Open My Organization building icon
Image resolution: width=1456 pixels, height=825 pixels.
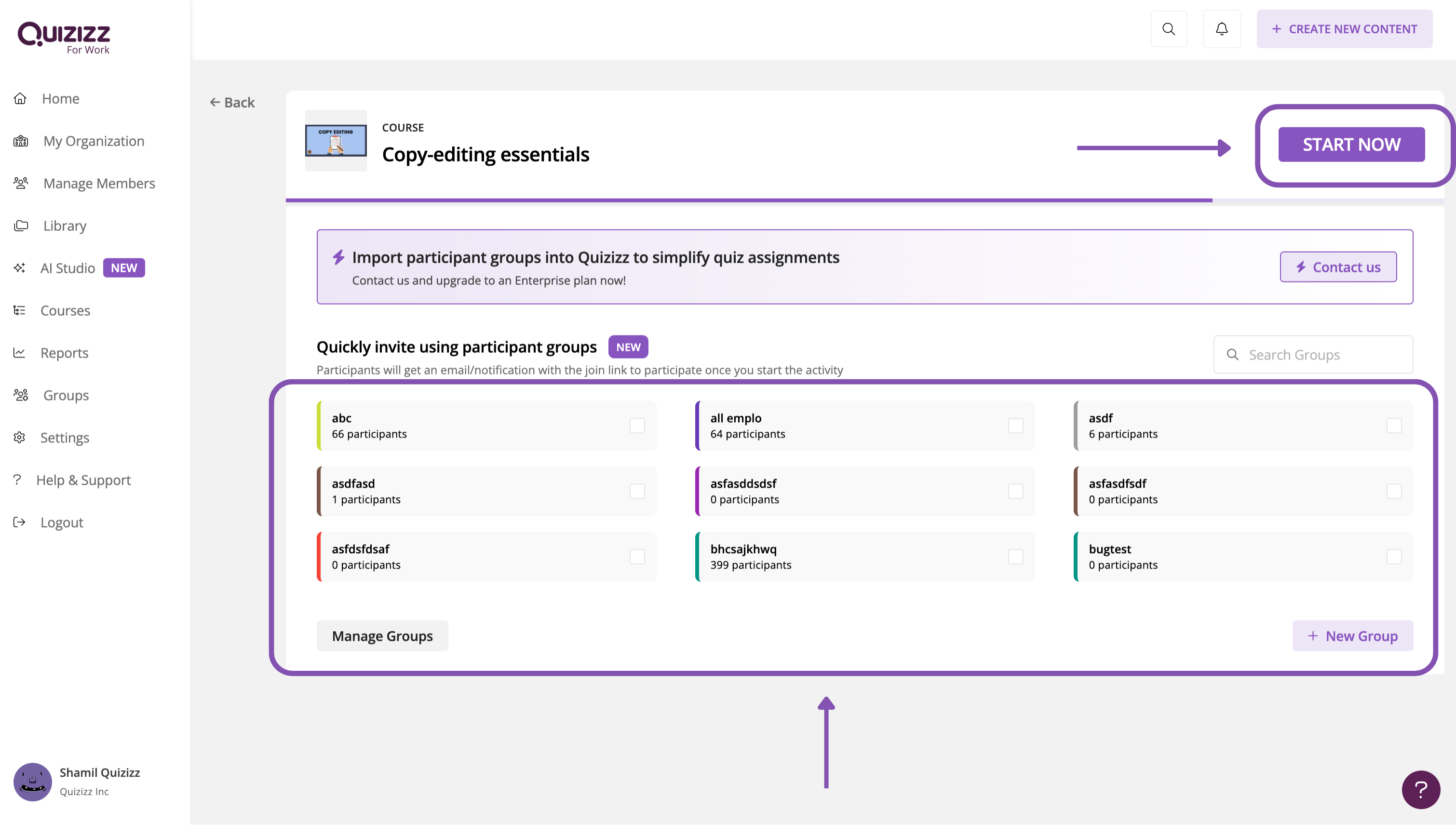pyautogui.click(x=21, y=141)
